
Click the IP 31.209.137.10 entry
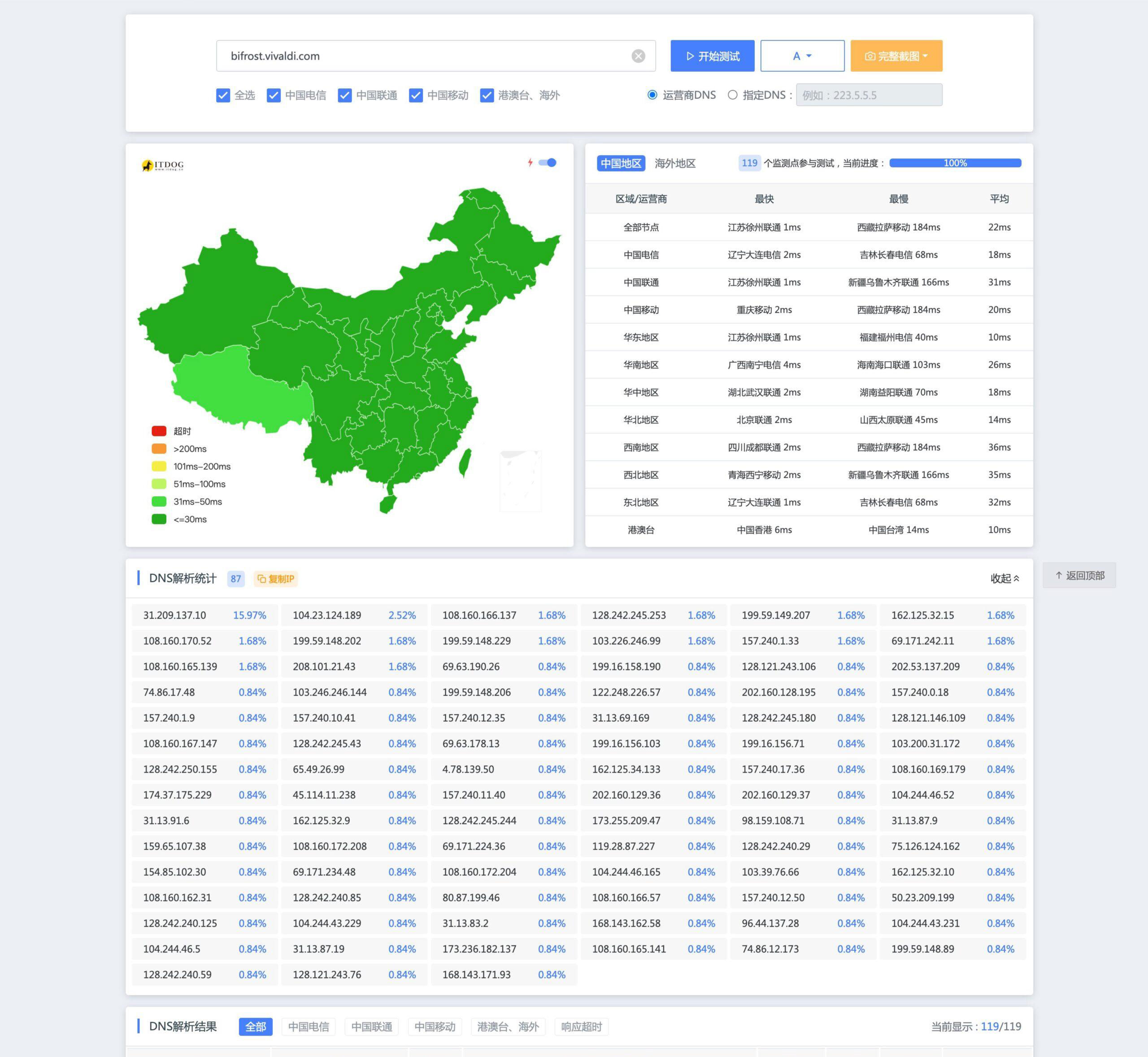pos(174,616)
